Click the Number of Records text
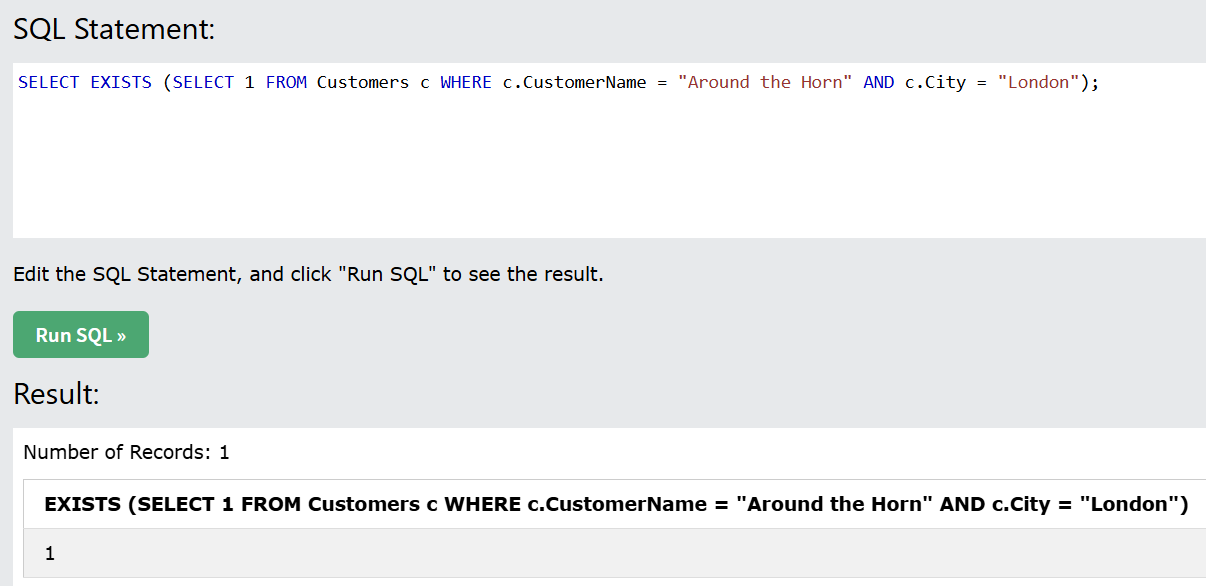Image resolution: width=1206 pixels, height=586 pixels. [x=126, y=452]
